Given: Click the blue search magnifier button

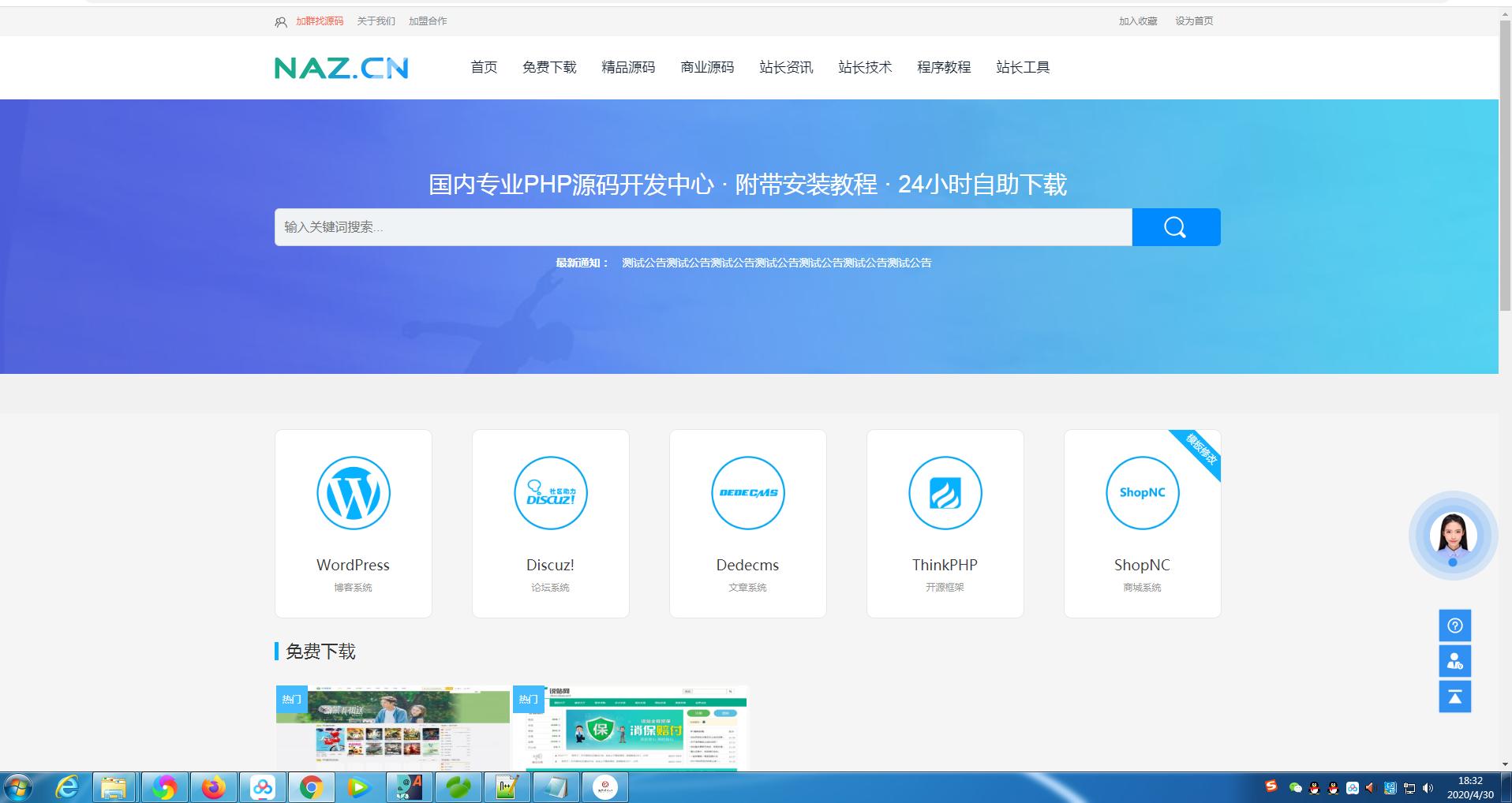Looking at the screenshot, I should (x=1175, y=227).
